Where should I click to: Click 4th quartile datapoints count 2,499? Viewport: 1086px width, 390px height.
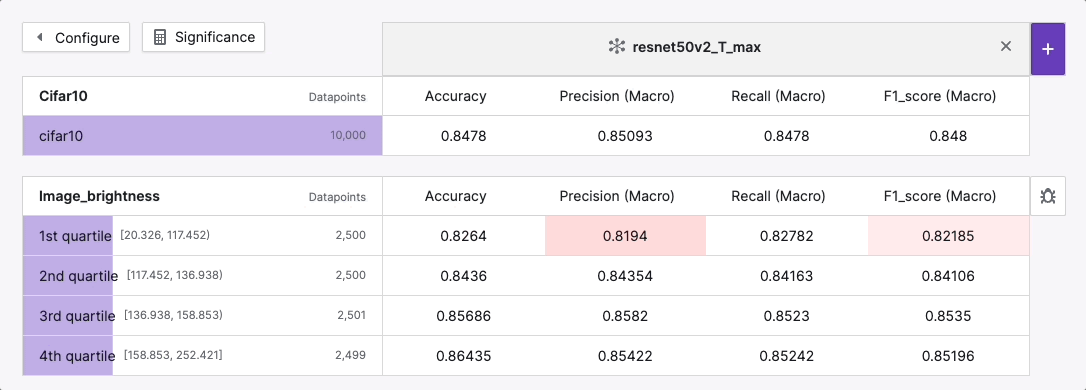coord(350,355)
